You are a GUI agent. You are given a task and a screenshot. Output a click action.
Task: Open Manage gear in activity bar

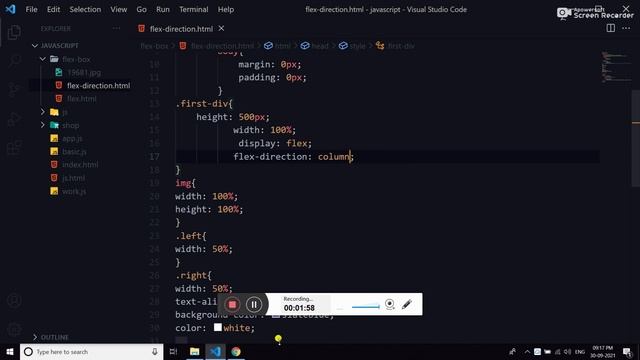pyautogui.click(x=14, y=329)
